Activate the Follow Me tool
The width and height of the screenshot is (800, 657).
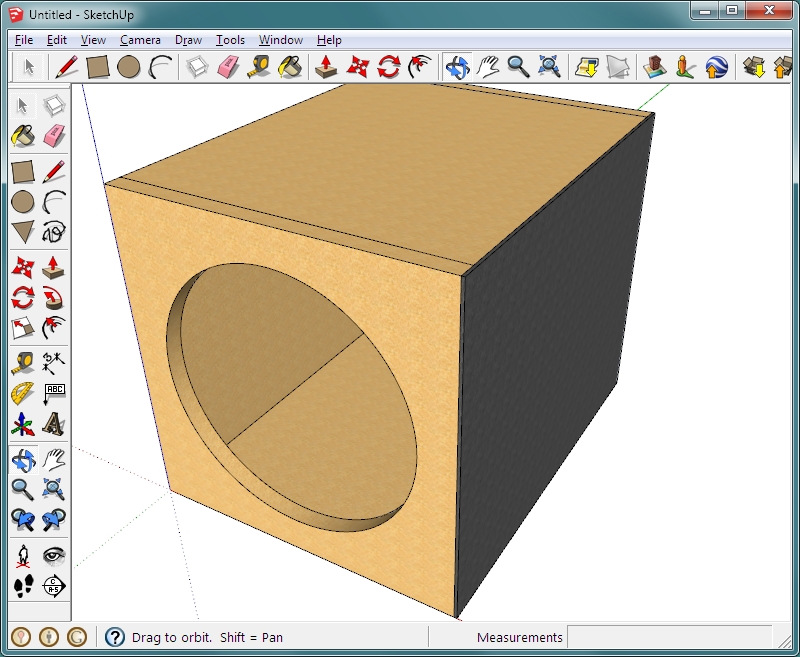pos(54,298)
